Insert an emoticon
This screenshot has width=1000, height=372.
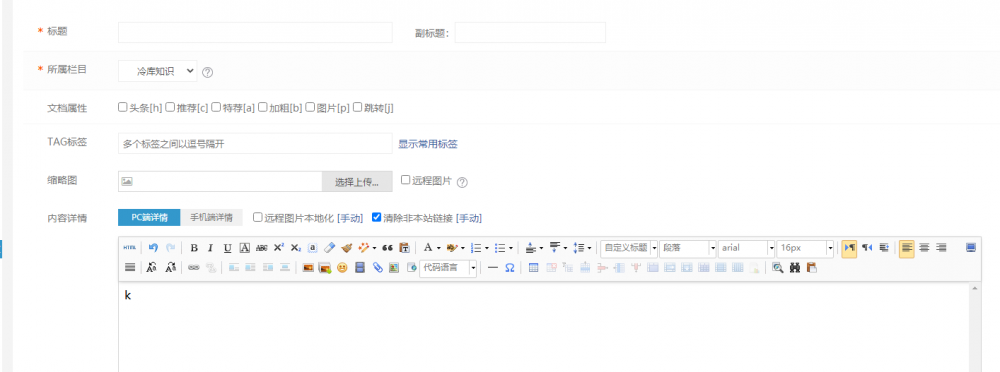tap(342, 267)
